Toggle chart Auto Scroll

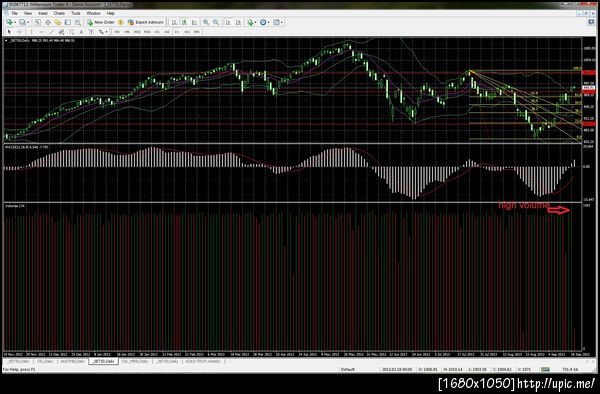click(228, 22)
